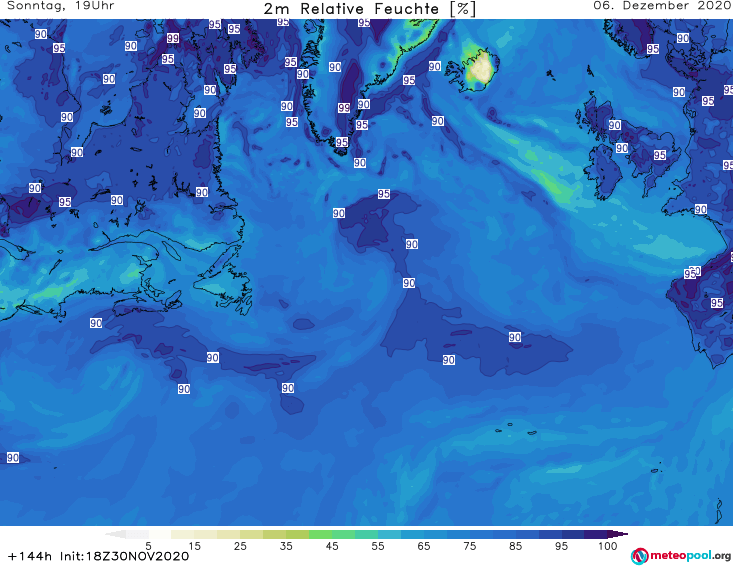
Task: Click the legend value "75"
Action: tap(469, 546)
